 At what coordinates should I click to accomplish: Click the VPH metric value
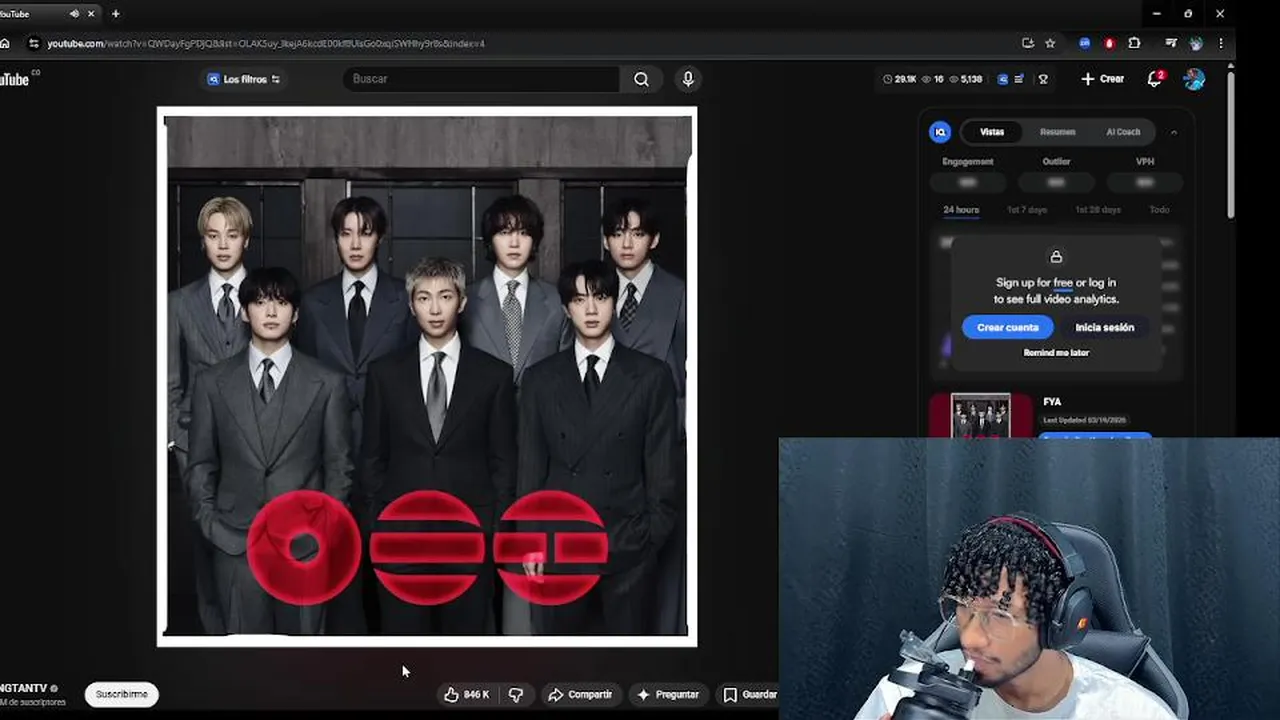[1145, 183]
